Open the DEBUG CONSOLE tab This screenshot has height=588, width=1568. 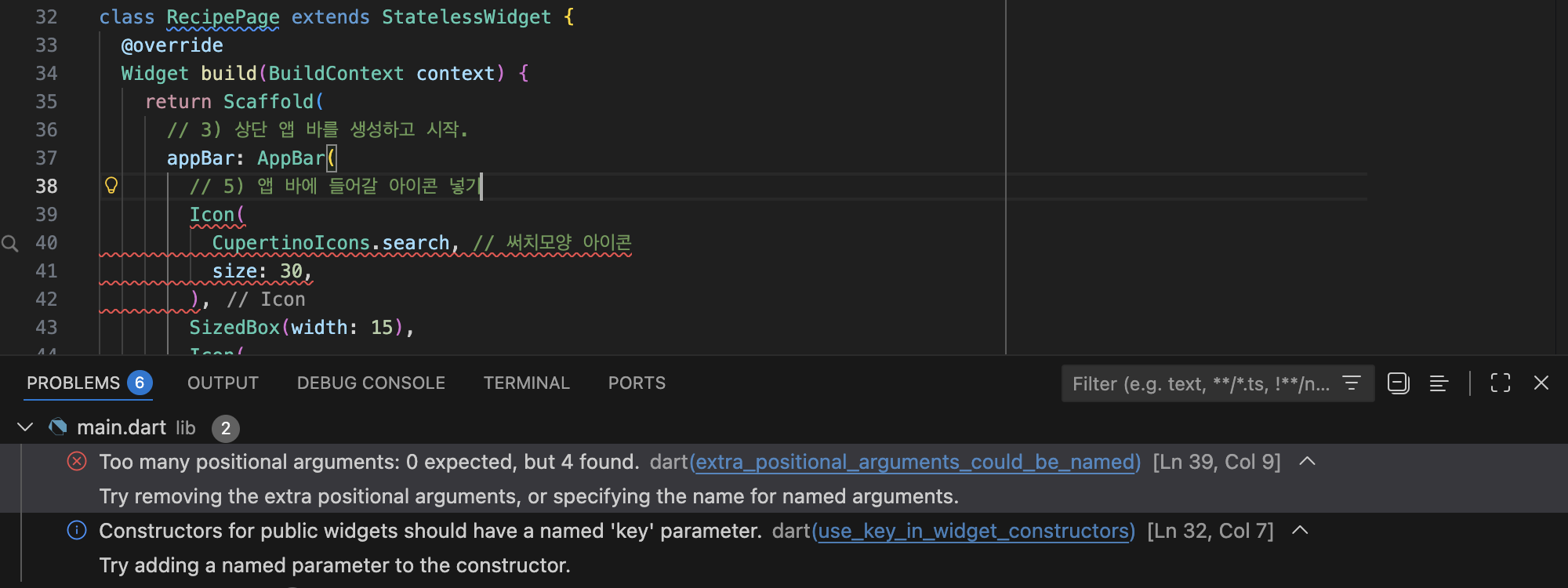(x=371, y=383)
